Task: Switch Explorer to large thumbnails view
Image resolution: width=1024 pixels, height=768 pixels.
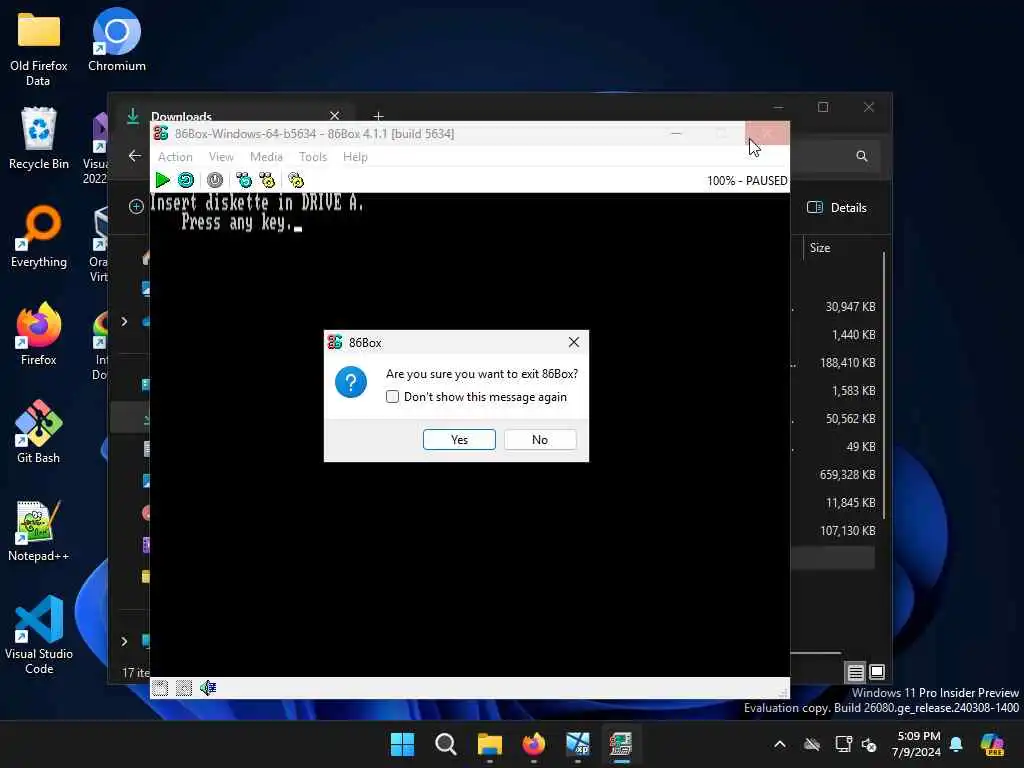Action: coord(877,672)
